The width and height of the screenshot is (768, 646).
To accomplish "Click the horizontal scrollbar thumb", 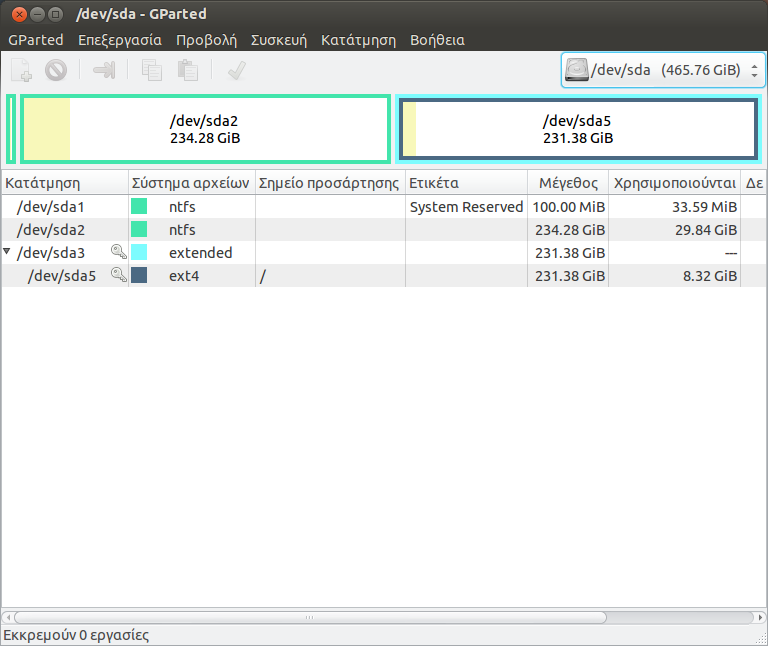I will coord(311,617).
